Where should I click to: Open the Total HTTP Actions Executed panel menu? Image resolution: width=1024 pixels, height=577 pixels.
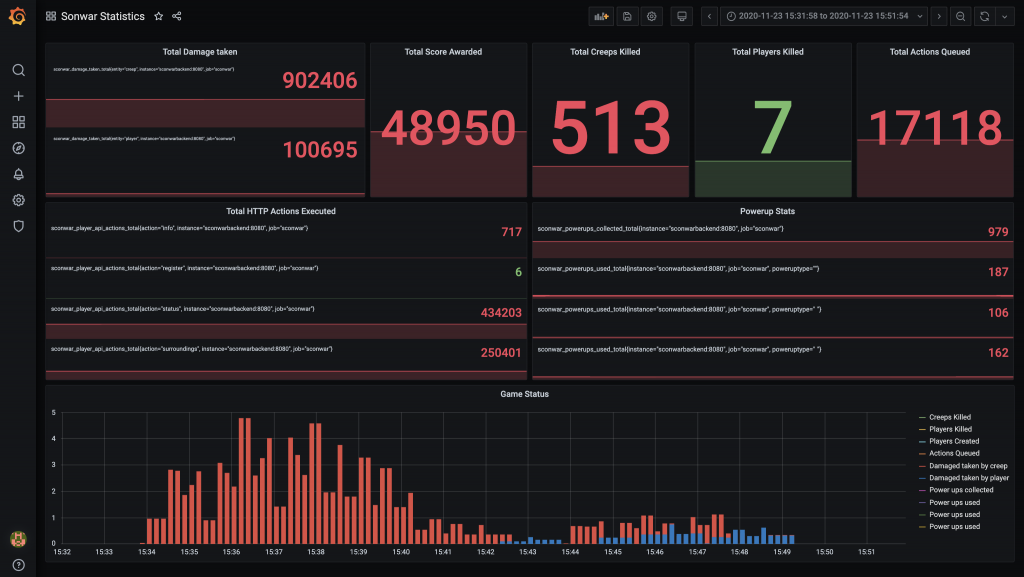tap(280, 211)
